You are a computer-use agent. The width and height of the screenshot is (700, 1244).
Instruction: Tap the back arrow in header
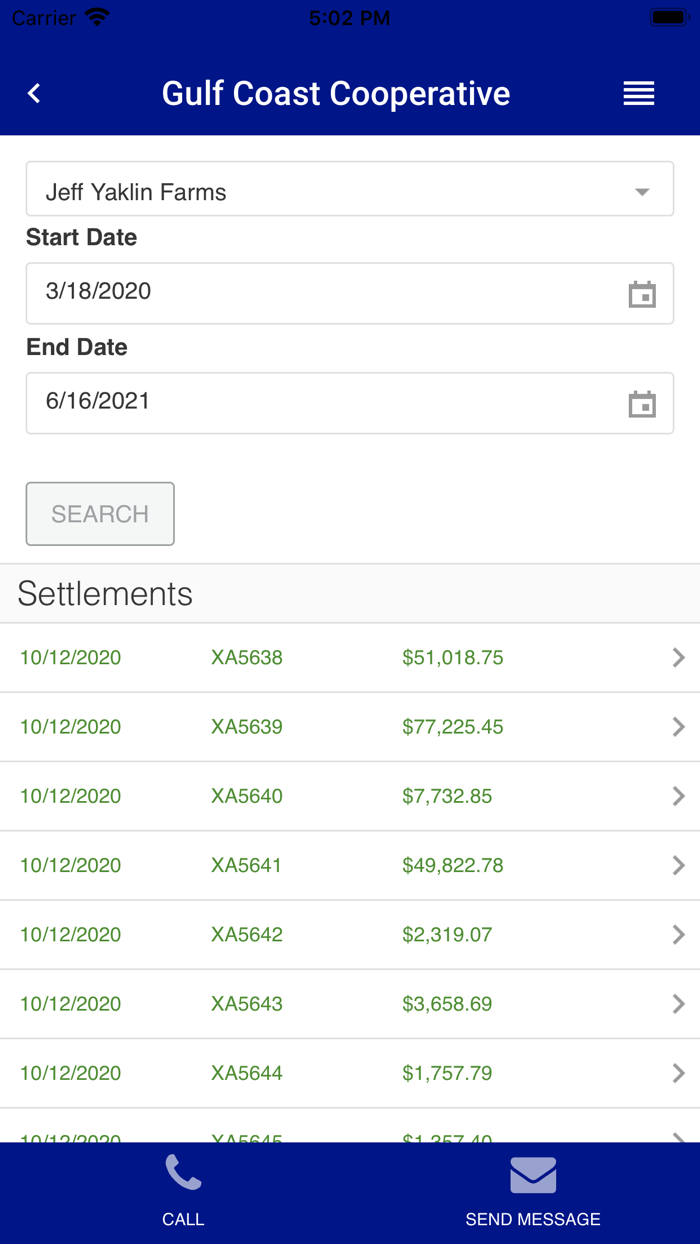click(x=34, y=93)
